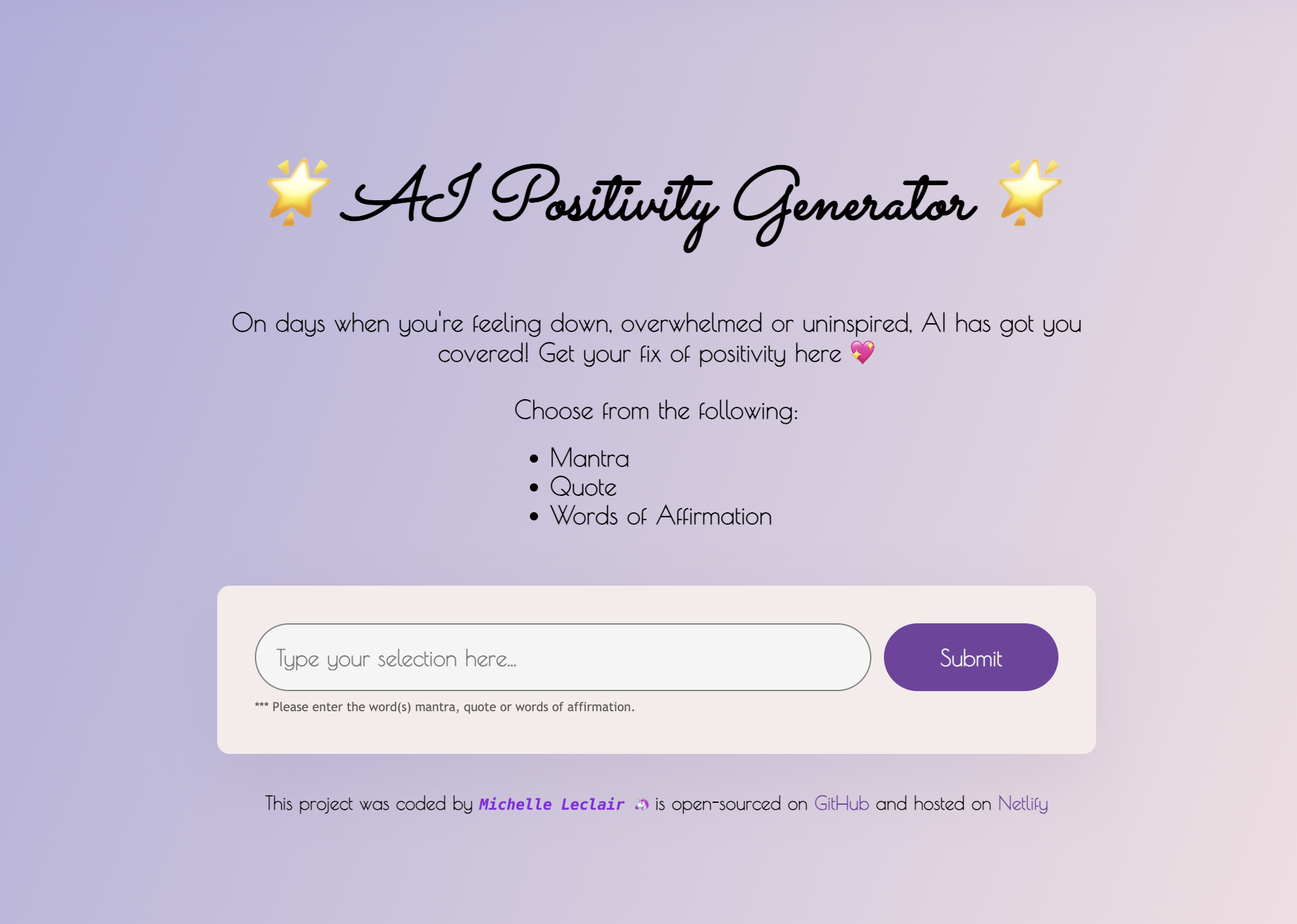This screenshot has width=1297, height=924.
Task: Open the GitHub link in the footer
Action: tap(841, 804)
